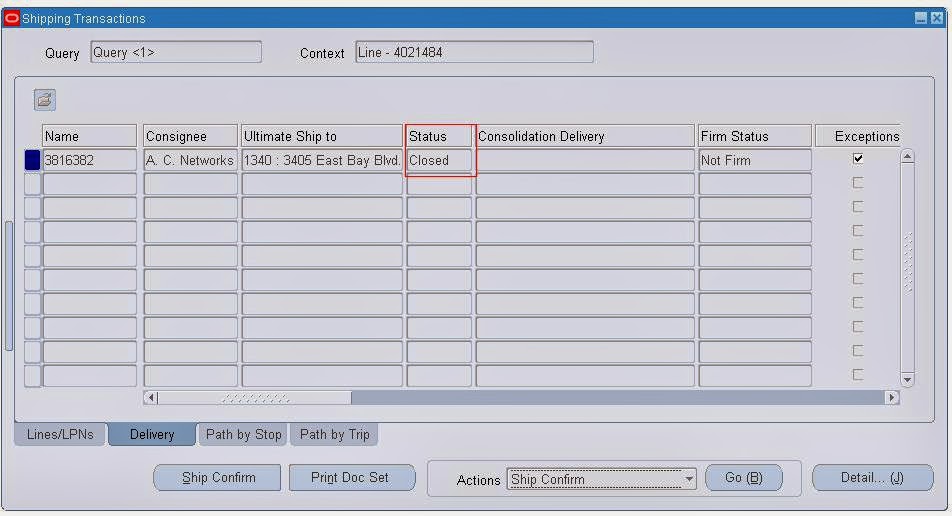Image resolution: width=952 pixels, height=516 pixels.
Task: Click the Consolidation Delivery column header
Action: 585,136
